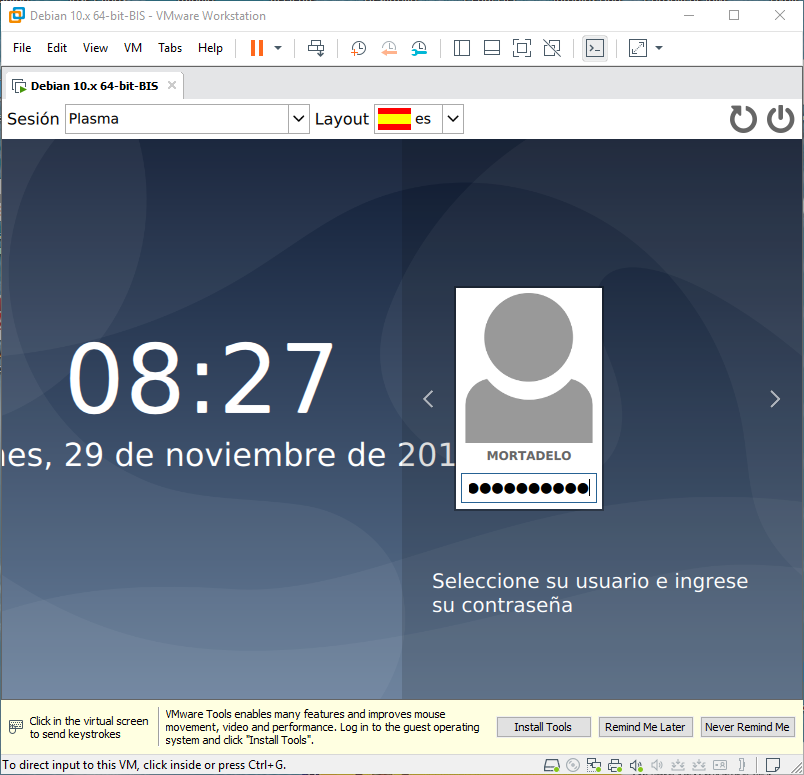The height and width of the screenshot is (775, 804).
Task: Open the File menu
Action: pos(22,48)
